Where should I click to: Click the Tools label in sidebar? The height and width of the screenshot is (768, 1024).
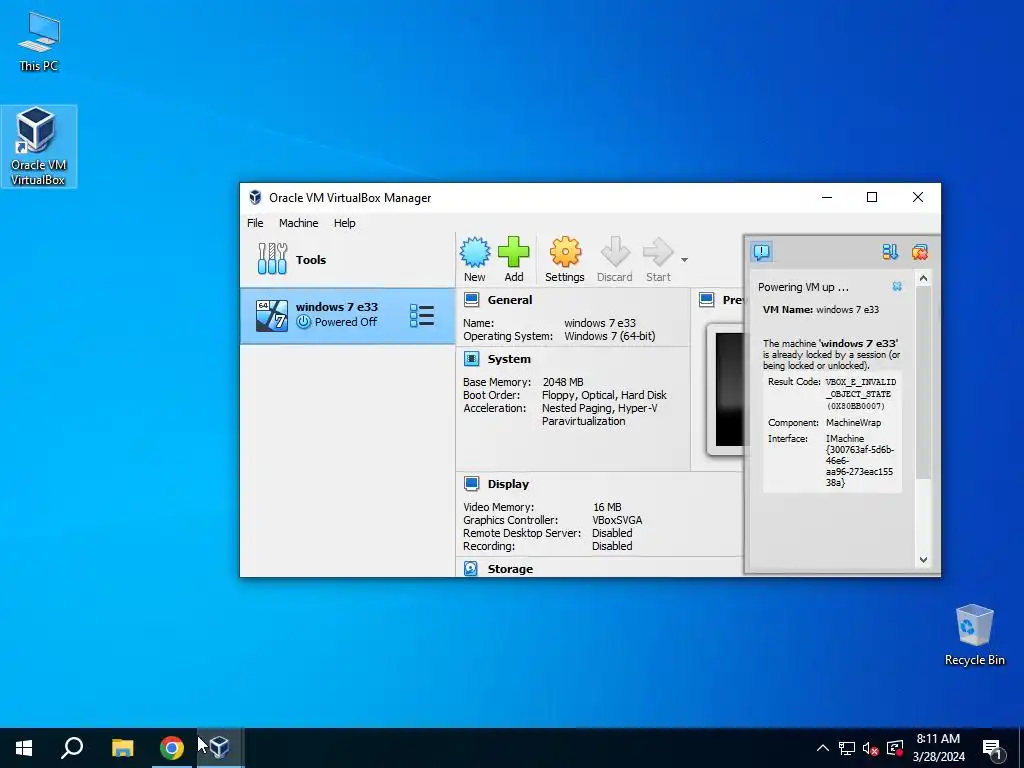[x=311, y=259]
